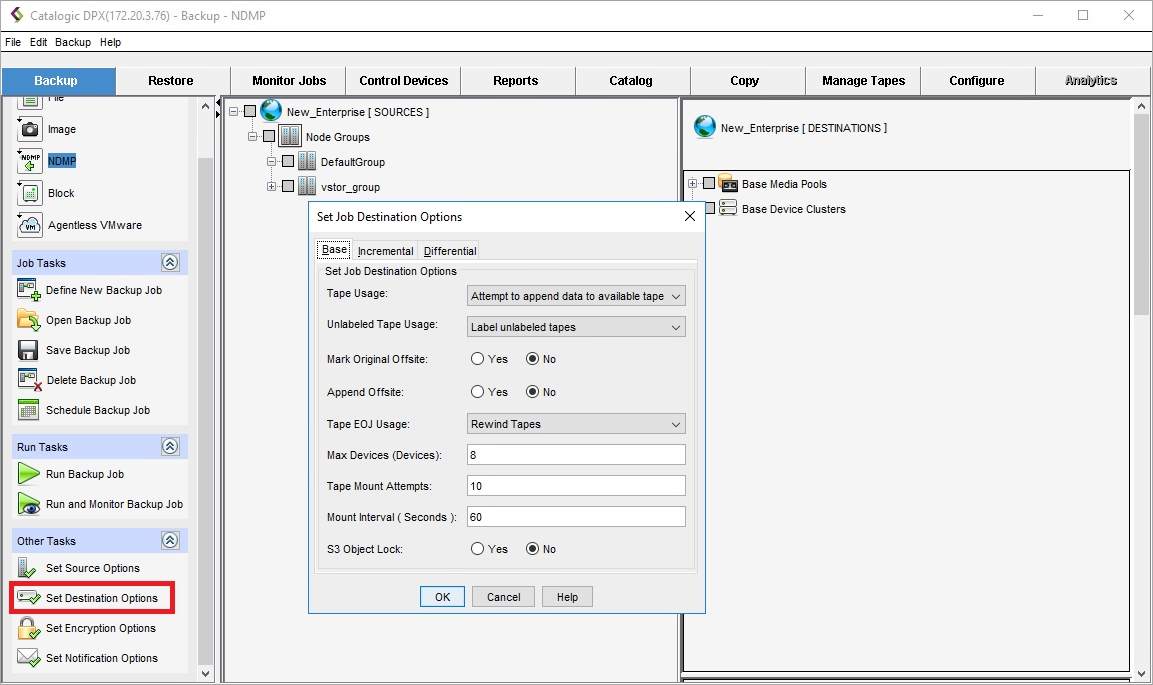Image resolution: width=1153 pixels, height=685 pixels.
Task: Click the left task panel vertical scrollbar
Action: click(x=206, y=400)
